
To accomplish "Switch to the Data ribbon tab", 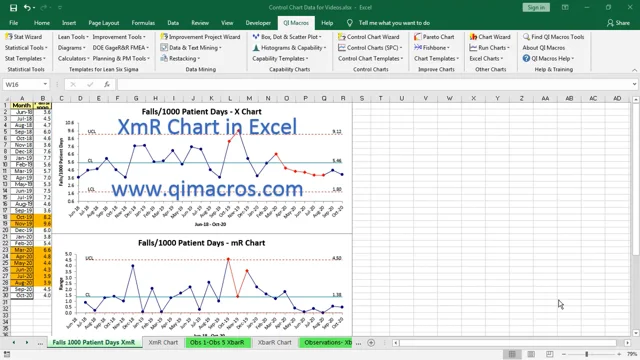I will pyautogui.click(x=173, y=23).
